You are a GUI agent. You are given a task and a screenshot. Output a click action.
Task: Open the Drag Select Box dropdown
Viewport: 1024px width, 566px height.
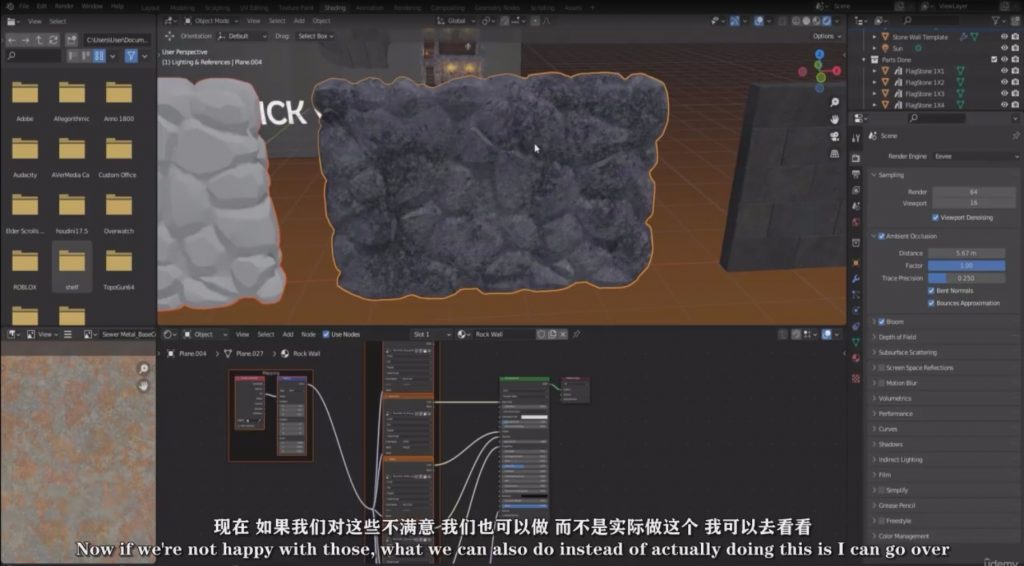click(x=315, y=36)
